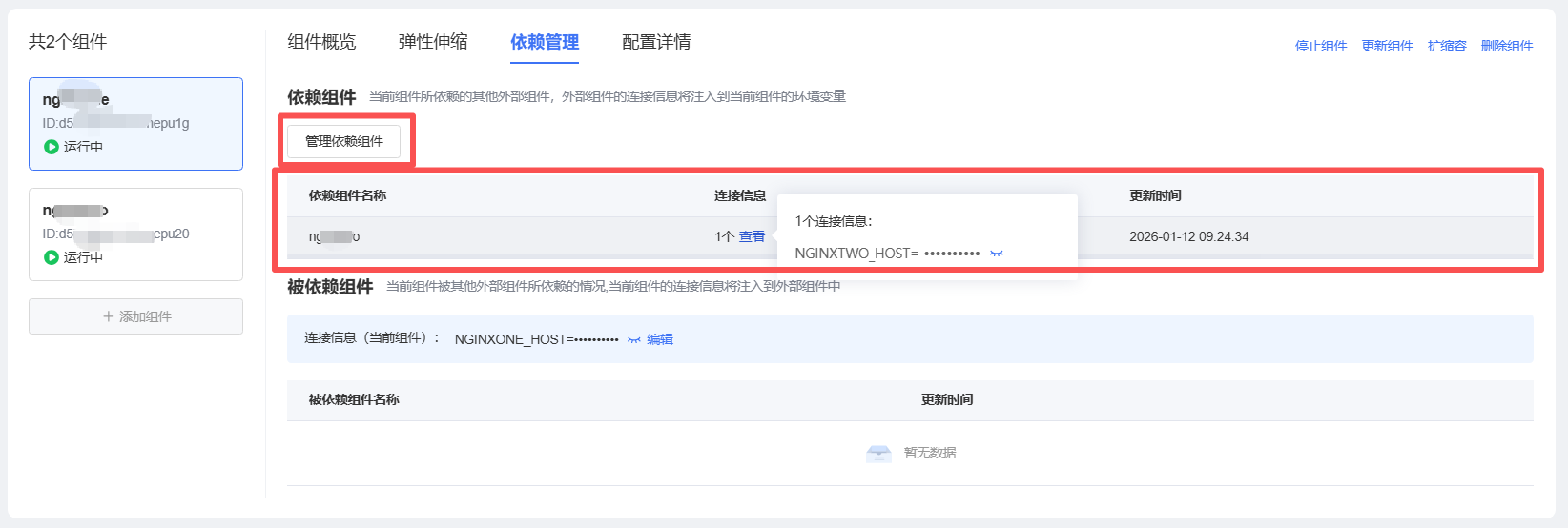Toggle the eye icon beside NGINXONE_HOST
Viewport: 1568px width, 528px height.
point(633,339)
